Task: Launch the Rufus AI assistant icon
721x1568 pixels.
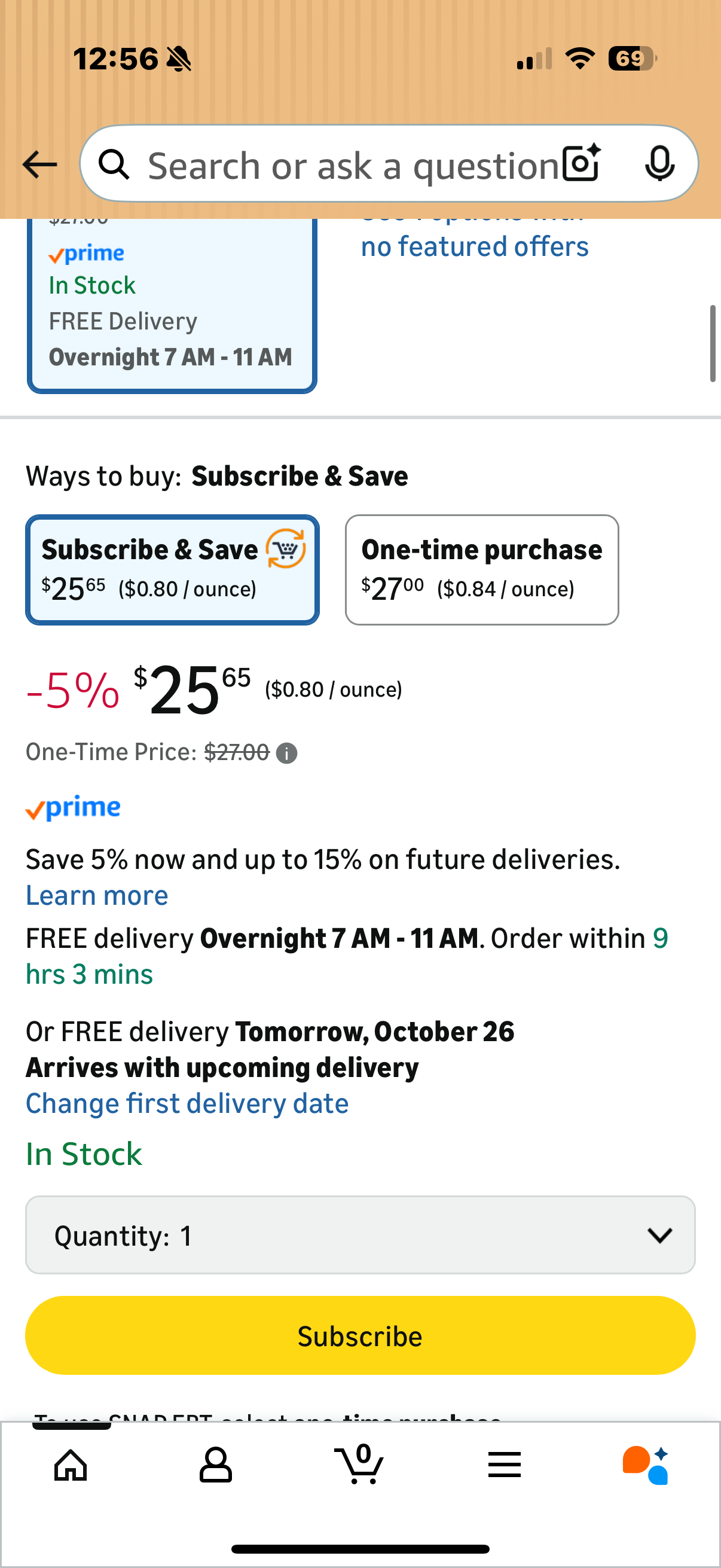Action: coord(646,1465)
